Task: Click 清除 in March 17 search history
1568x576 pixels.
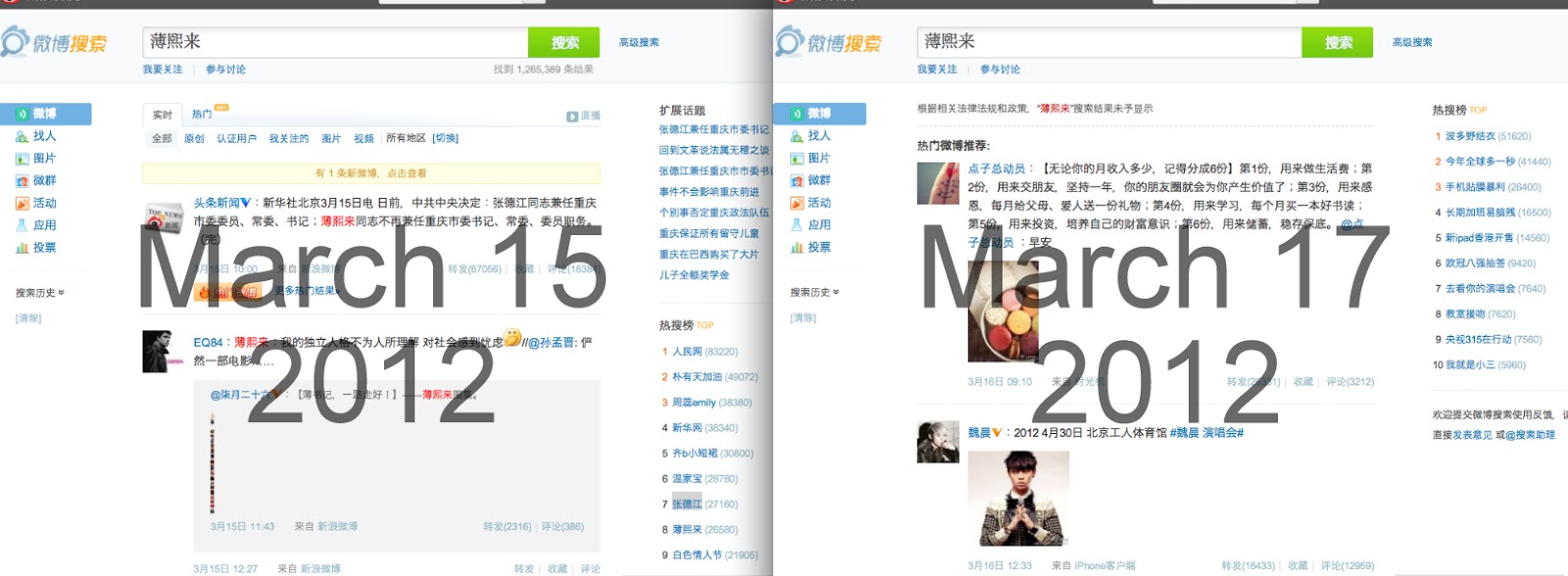Action: coord(804,317)
